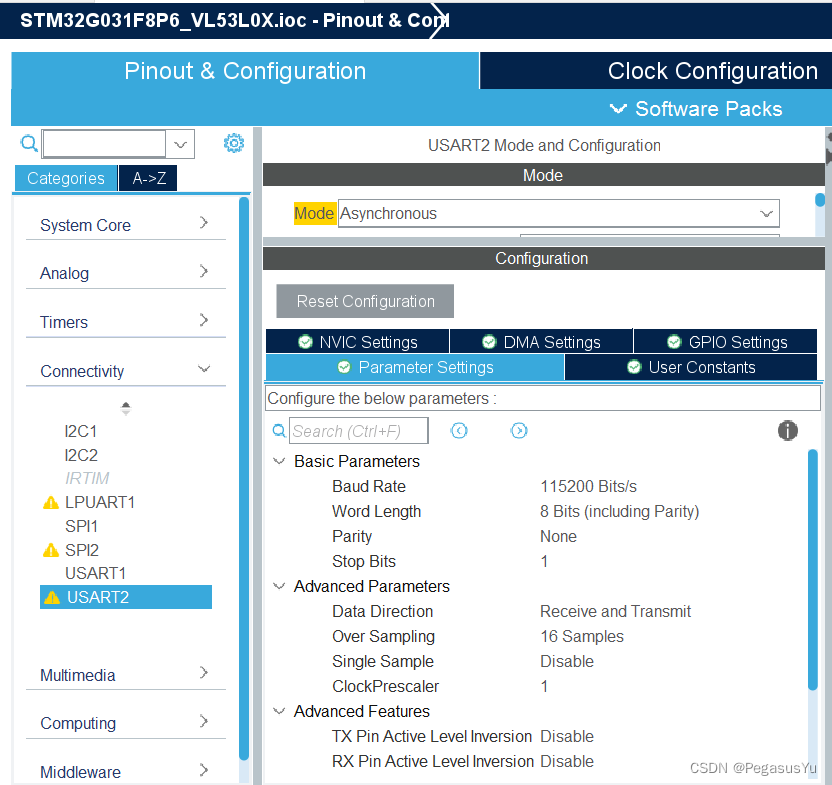Screen dimensions: 832x785
Task: Click the parameter Search (Ctrl+F) field
Action: [359, 430]
